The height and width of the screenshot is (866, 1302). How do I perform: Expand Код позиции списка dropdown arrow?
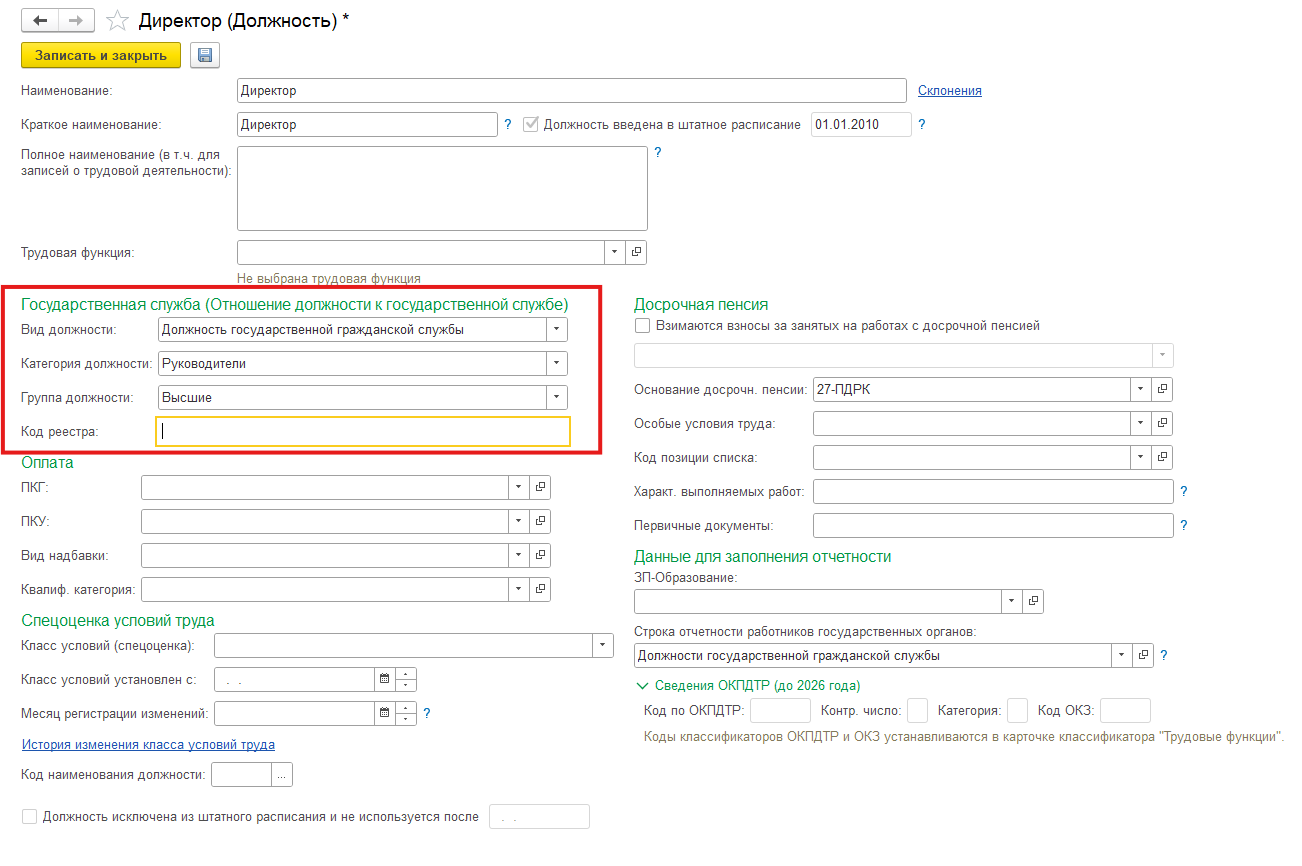pyautogui.click(x=1141, y=458)
